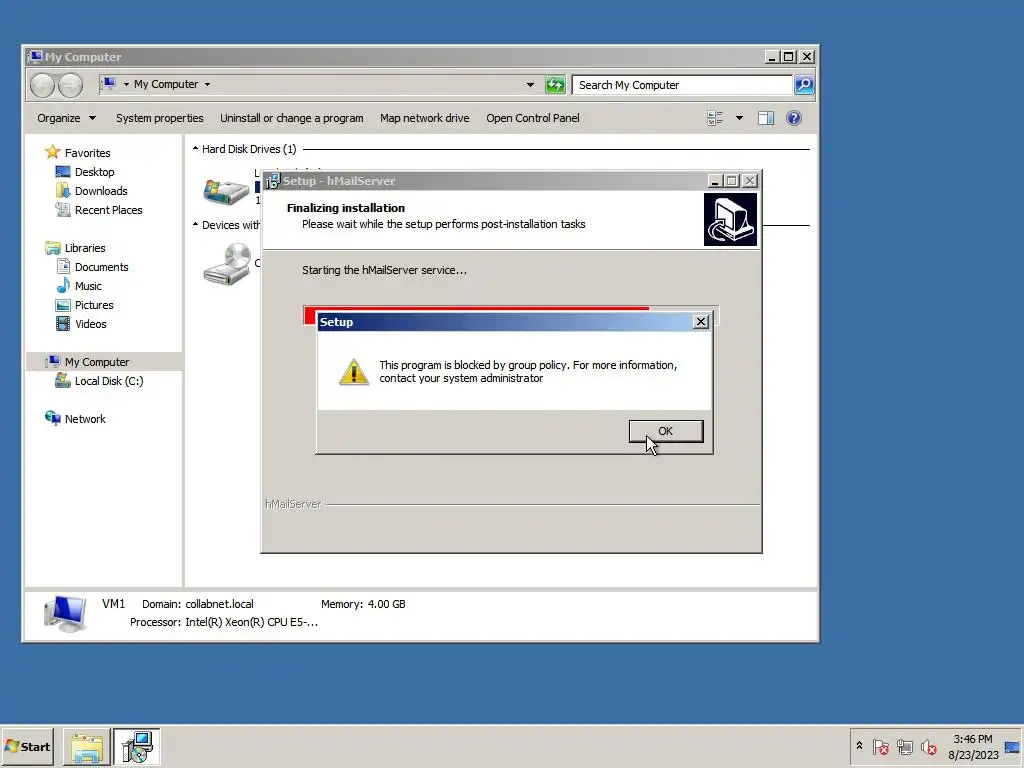Click the Setup installer taskbar icon
This screenshot has width=1024, height=768.
[x=136, y=747]
